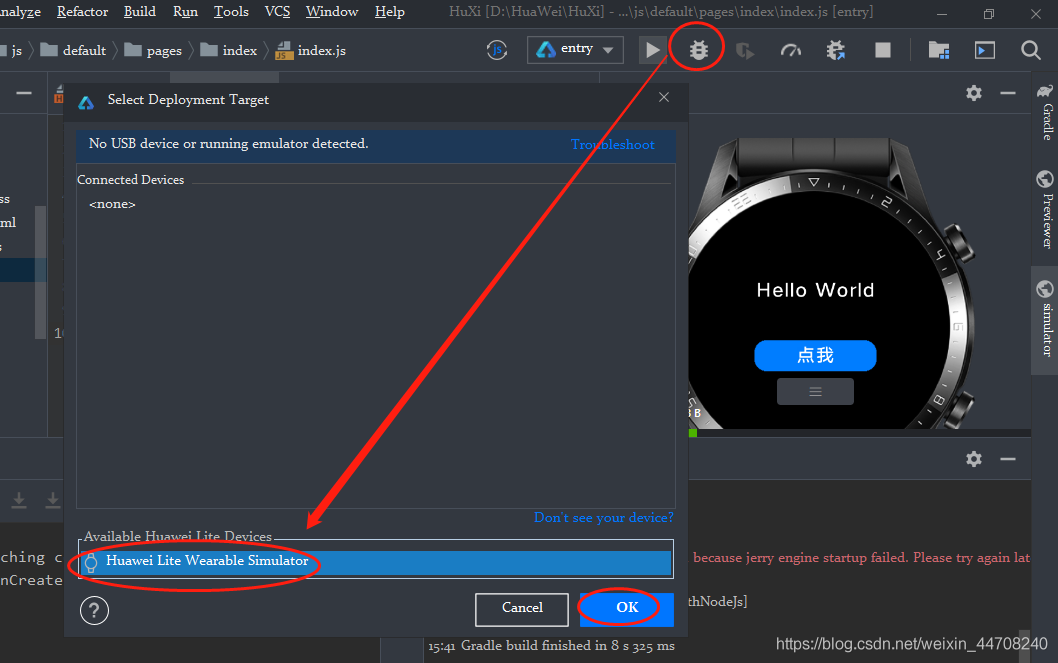The width and height of the screenshot is (1058, 663).
Task: Click the OK button
Action: pos(627,608)
